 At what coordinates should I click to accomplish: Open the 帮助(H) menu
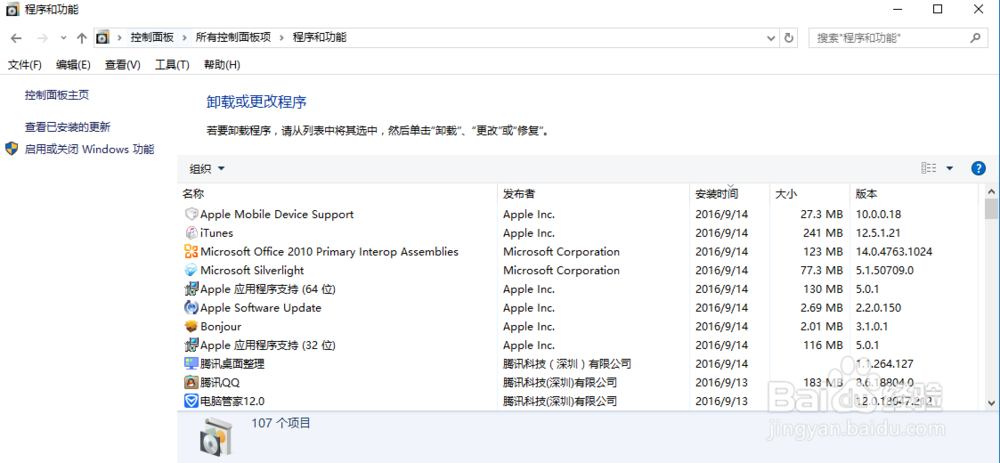(222, 65)
